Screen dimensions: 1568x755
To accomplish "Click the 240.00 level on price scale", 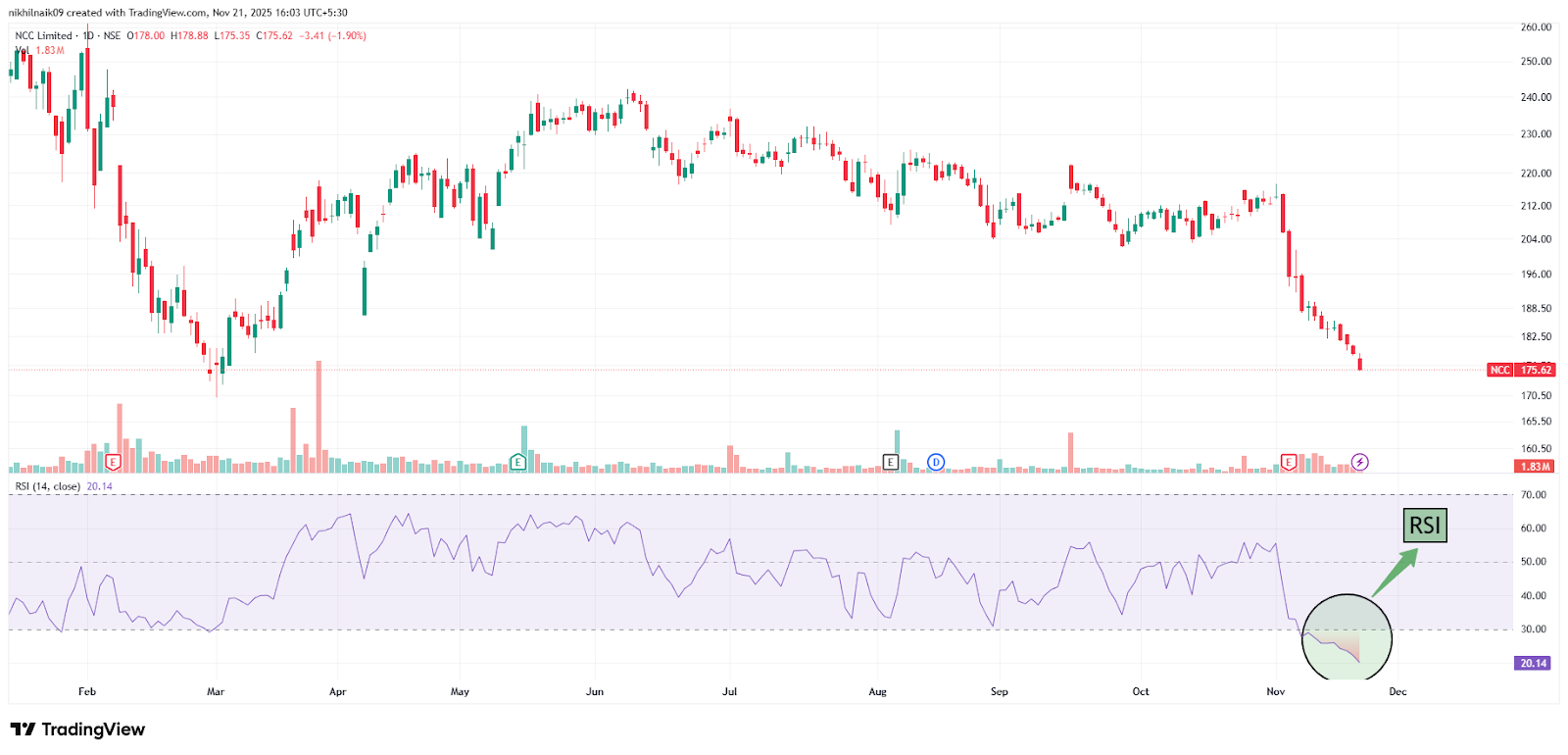I will coord(1536,97).
